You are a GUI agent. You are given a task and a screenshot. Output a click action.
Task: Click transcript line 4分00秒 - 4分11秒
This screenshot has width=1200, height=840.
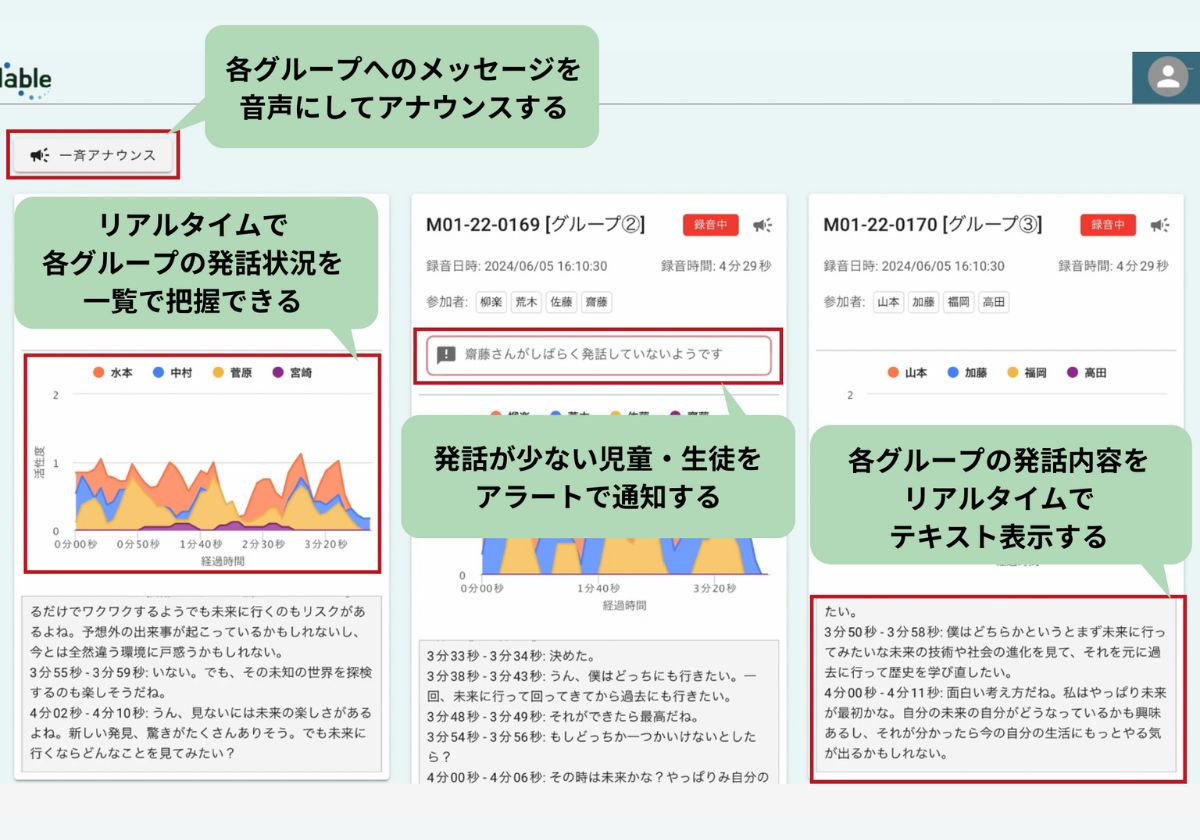coord(995,722)
